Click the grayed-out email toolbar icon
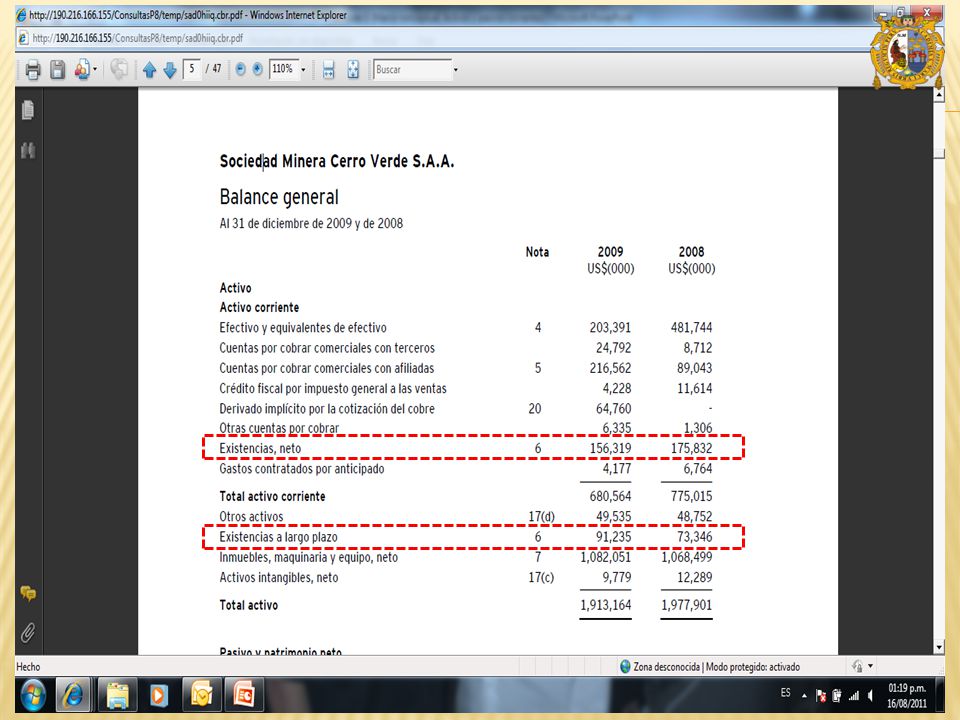The width and height of the screenshot is (960, 720). (119, 69)
